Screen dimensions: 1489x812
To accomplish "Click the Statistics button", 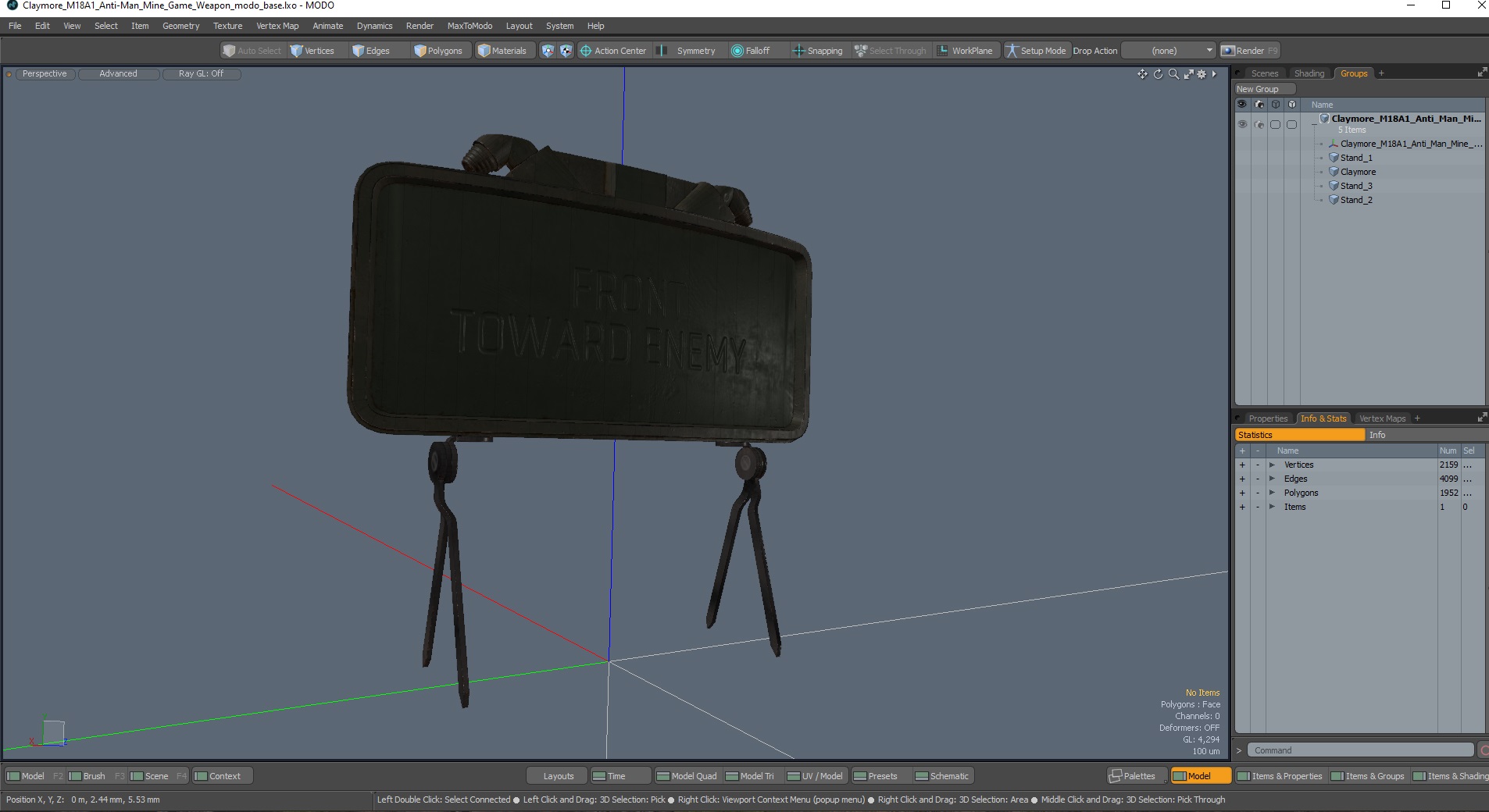I will (1300, 435).
